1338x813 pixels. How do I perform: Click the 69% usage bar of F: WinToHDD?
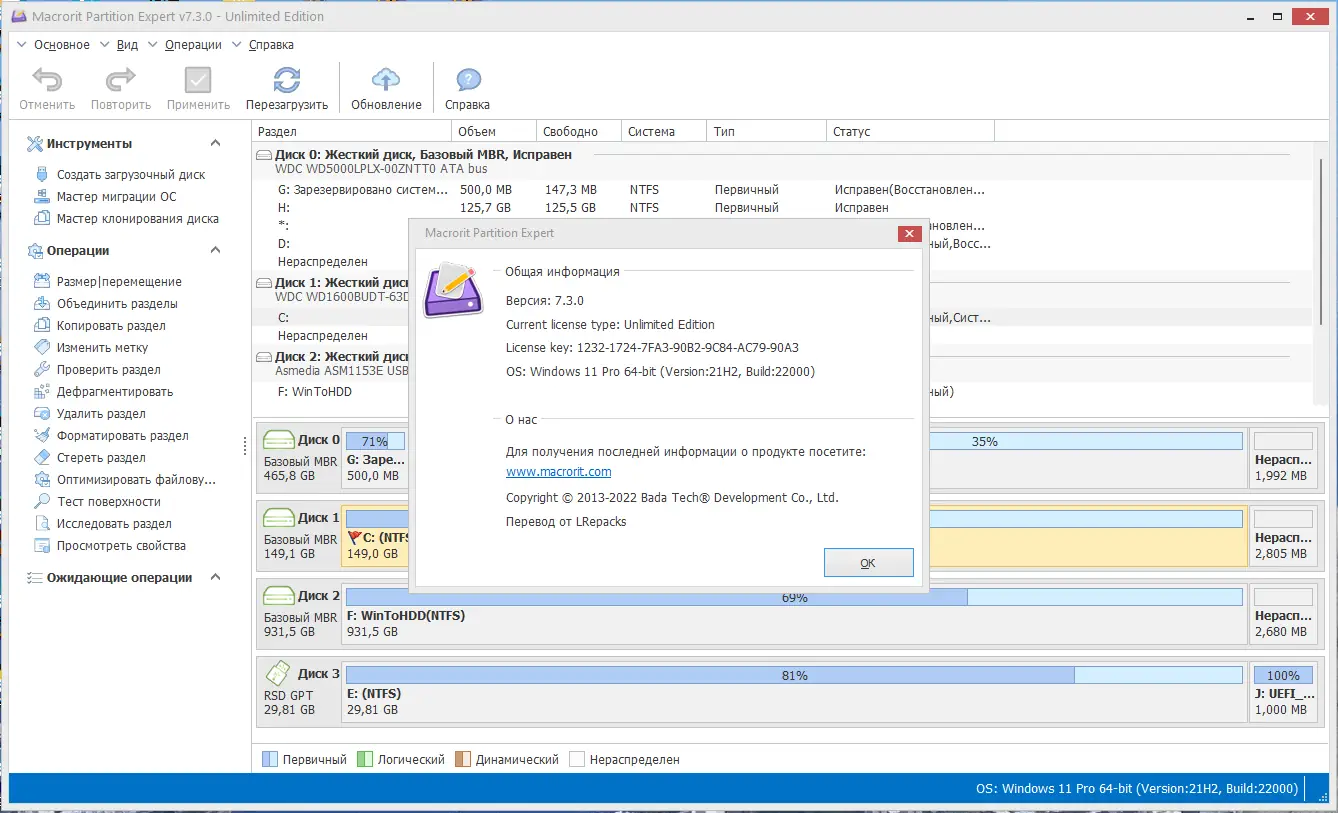(794, 597)
